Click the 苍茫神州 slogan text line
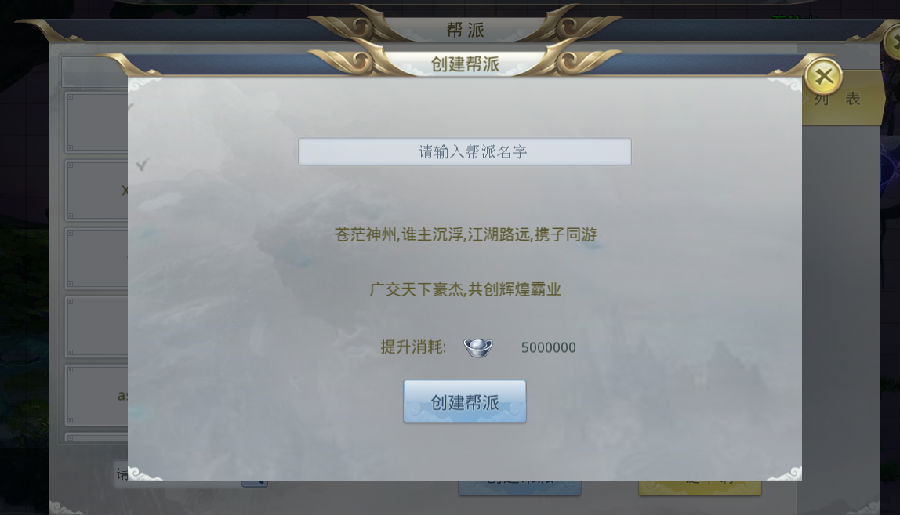This screenshot has width=900, height=515. coord(465,234)
